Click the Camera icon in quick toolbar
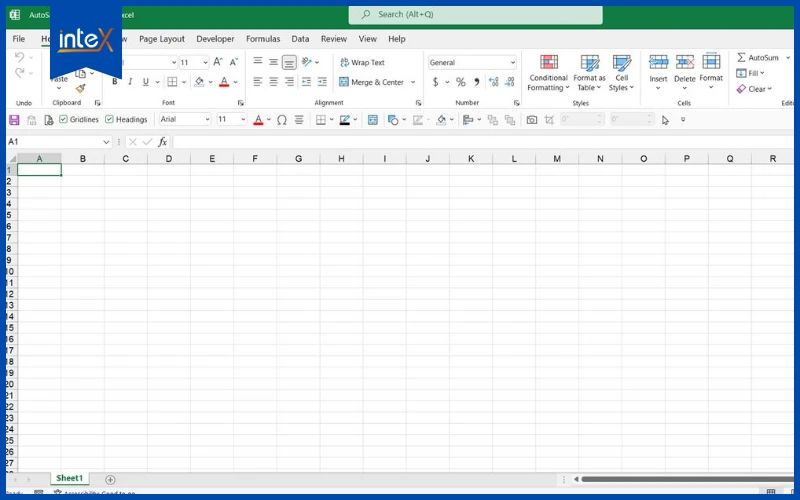The height and width of the screenshot is (500, 800). click(x=532, y=120)
